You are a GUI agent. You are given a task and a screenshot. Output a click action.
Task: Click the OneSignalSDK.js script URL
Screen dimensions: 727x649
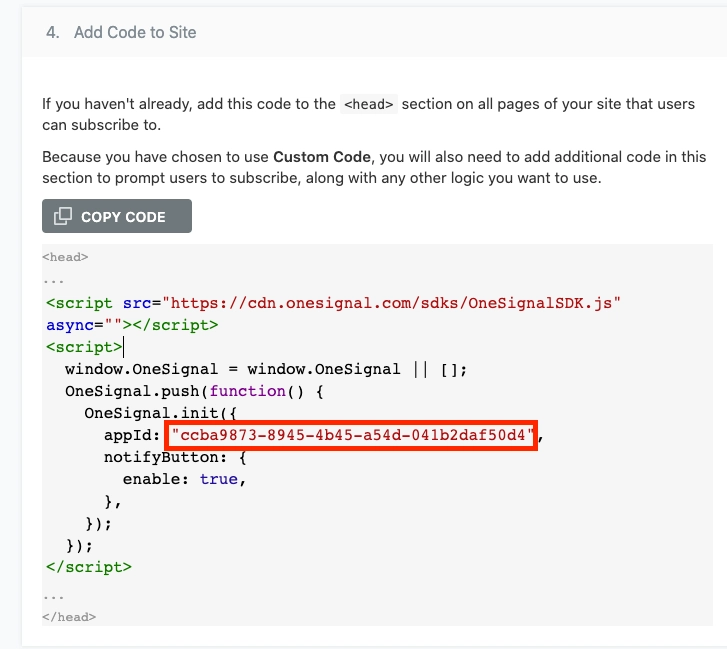(x=391, y=303)
